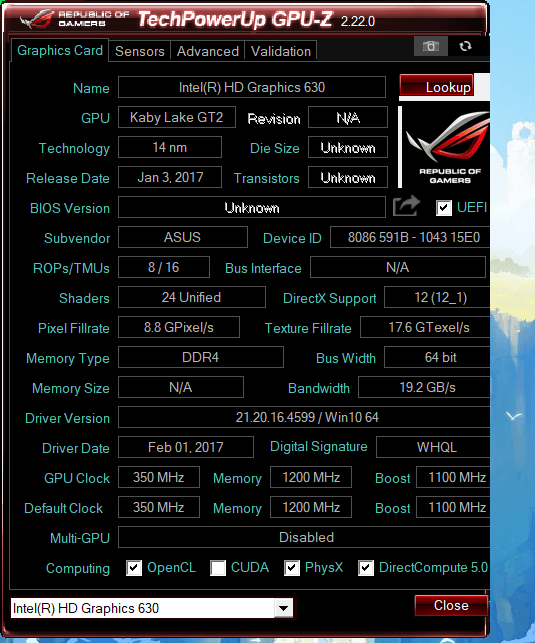Toggle the UEFI checkbox
This screenshot has width=535, height=643.
[x=443, y=208]
